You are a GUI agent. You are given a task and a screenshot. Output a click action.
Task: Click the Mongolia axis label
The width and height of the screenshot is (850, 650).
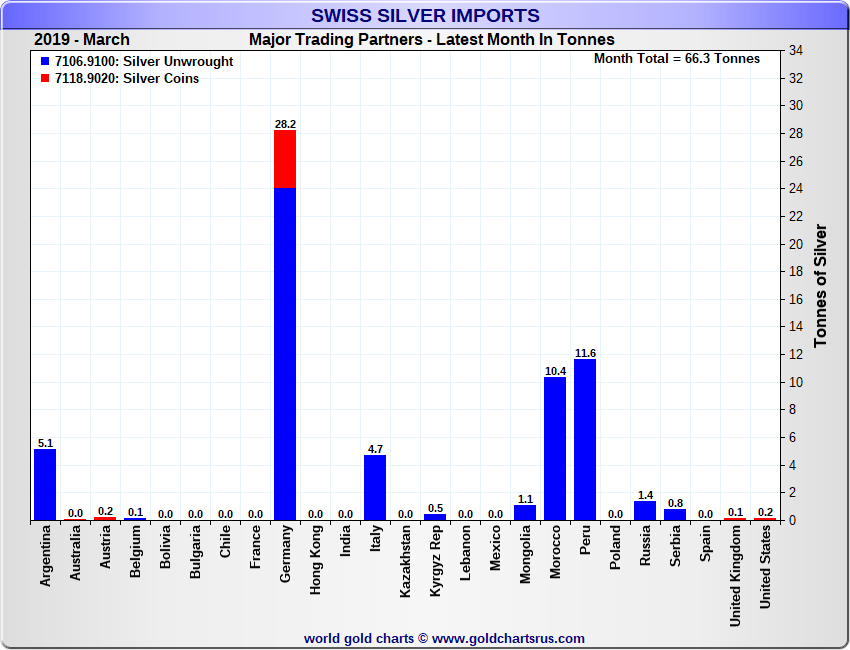point(525,555)
